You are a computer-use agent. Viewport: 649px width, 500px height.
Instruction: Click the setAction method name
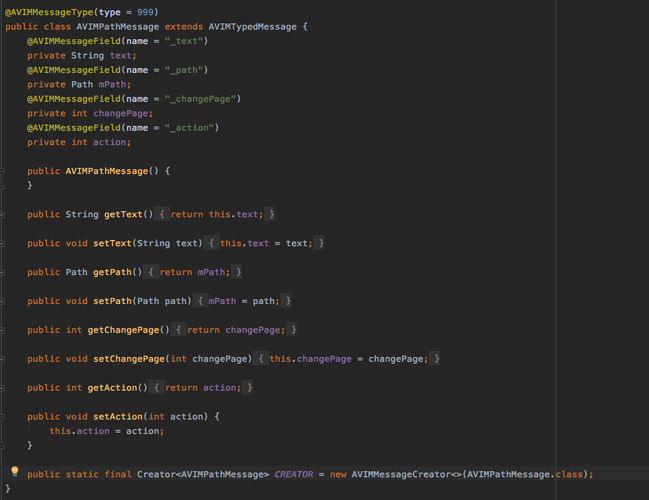(x=118, y=417)
